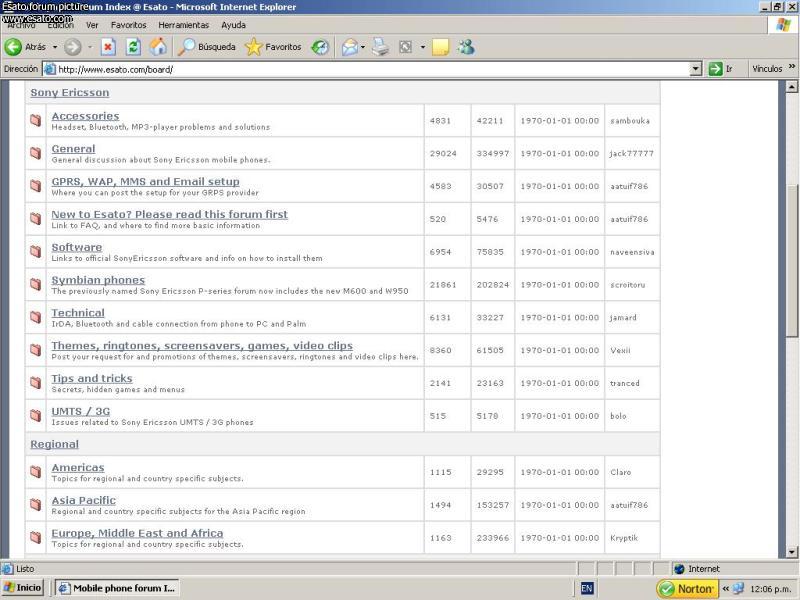Open the Back button history dropdown arrow
The height and width of the screenshot is (600, 800).
point(55,47)
